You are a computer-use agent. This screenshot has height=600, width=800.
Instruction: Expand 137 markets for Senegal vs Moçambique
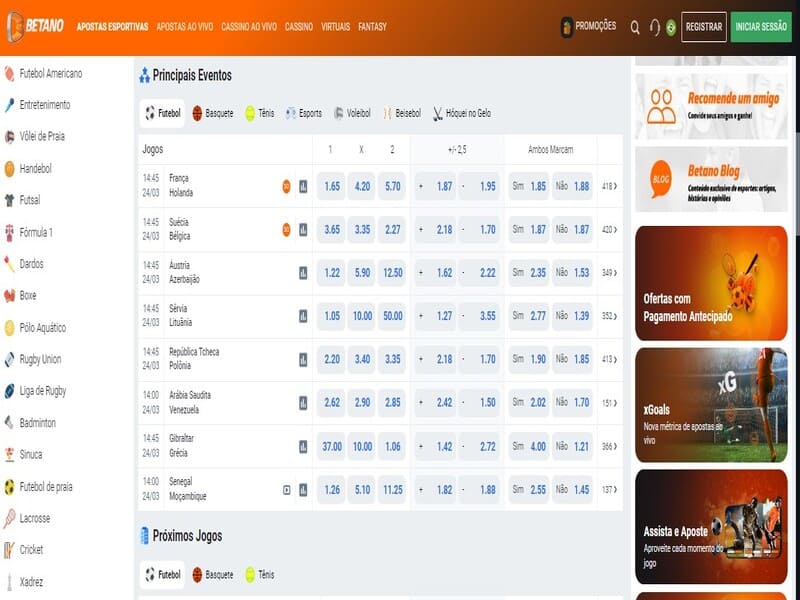tap(609, 490)
